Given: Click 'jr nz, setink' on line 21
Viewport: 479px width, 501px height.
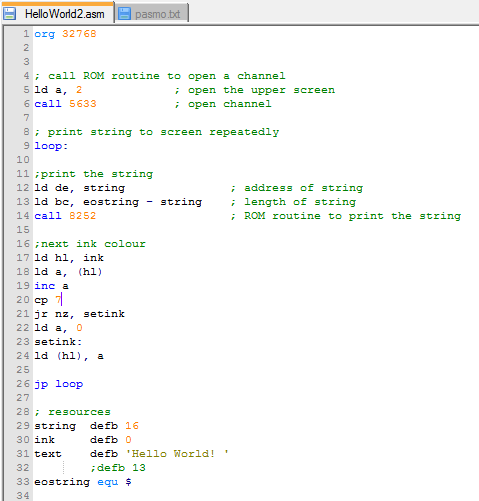Looking at the screenshot, I should coord(80,314).
